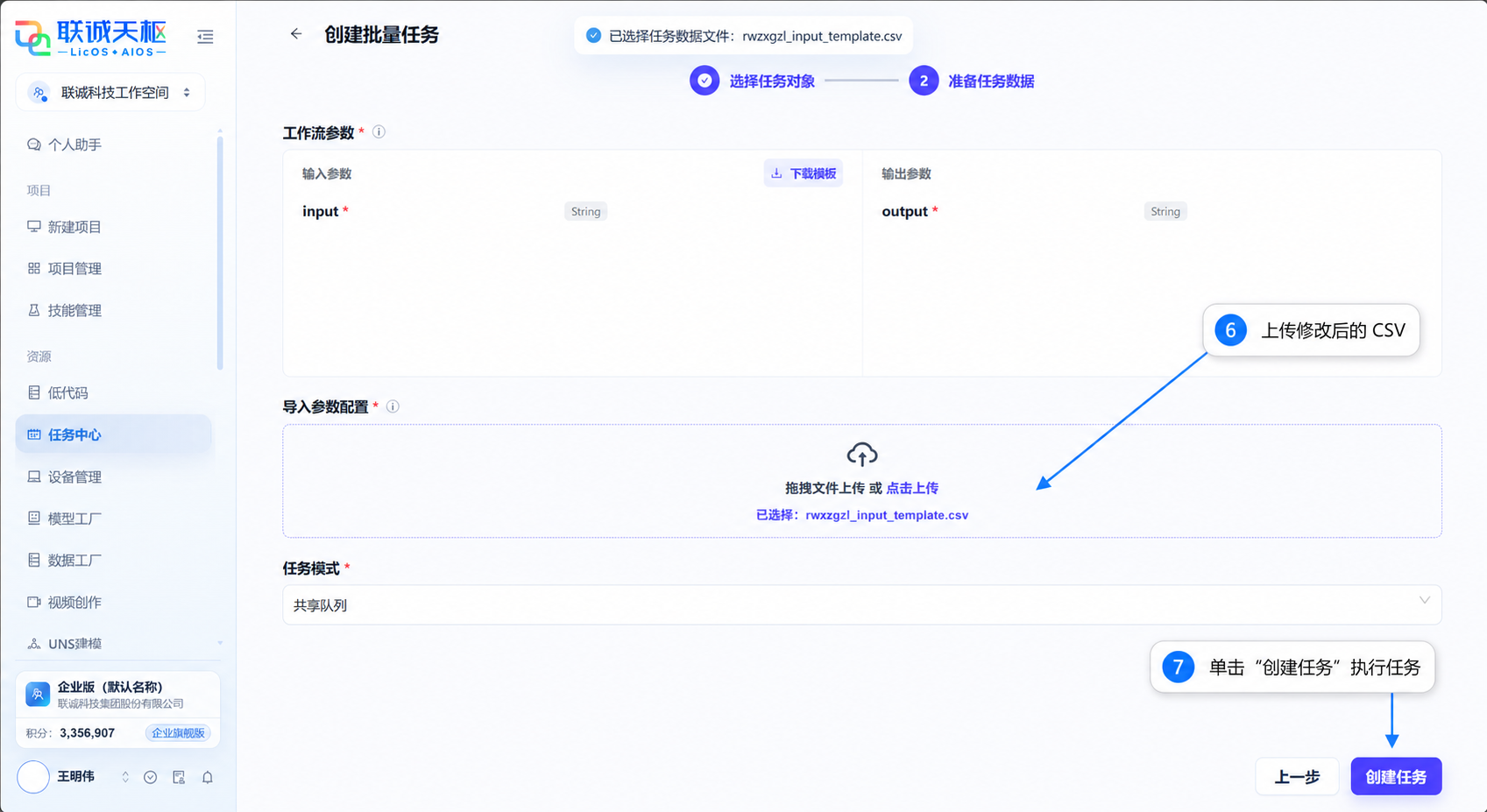1487x812 pixels.
Task: Click the 下载模板 button
Action: pyautogui.click(x=804, y=173)
